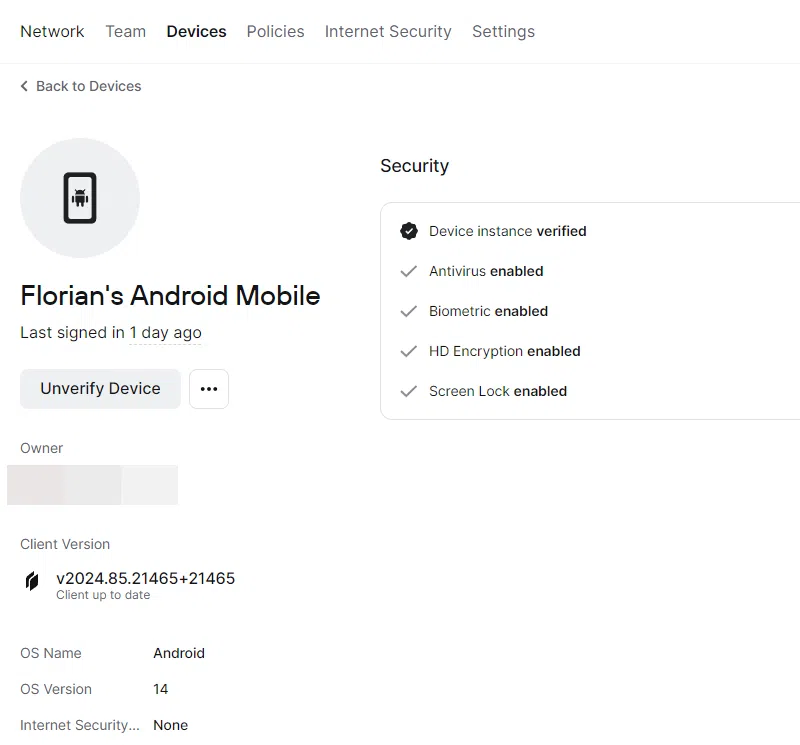Click the verified badge icon beside Device instance
This screenshot has height=745, width=800.
point(408,231)
